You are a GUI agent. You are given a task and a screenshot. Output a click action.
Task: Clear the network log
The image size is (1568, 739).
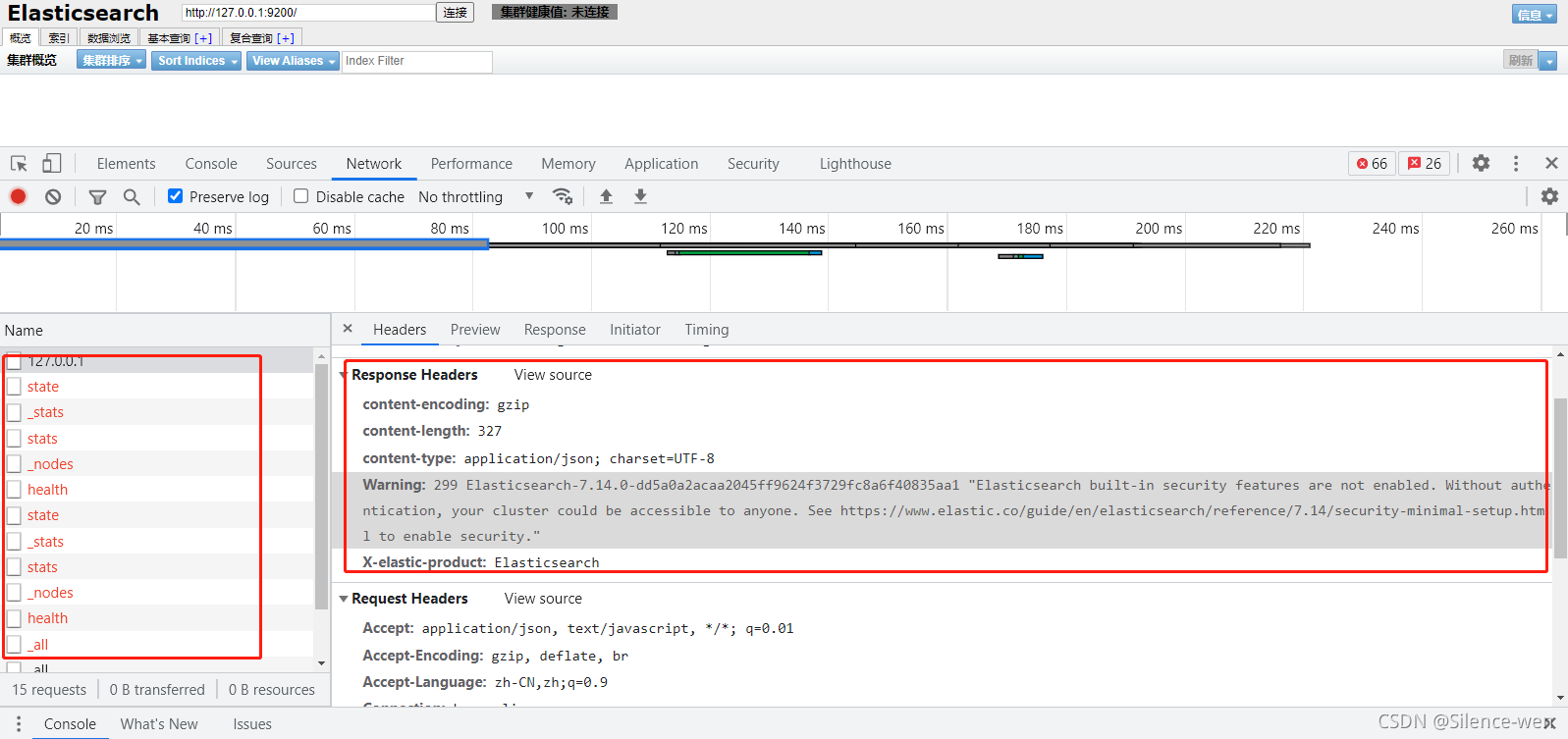click(53, 196)
